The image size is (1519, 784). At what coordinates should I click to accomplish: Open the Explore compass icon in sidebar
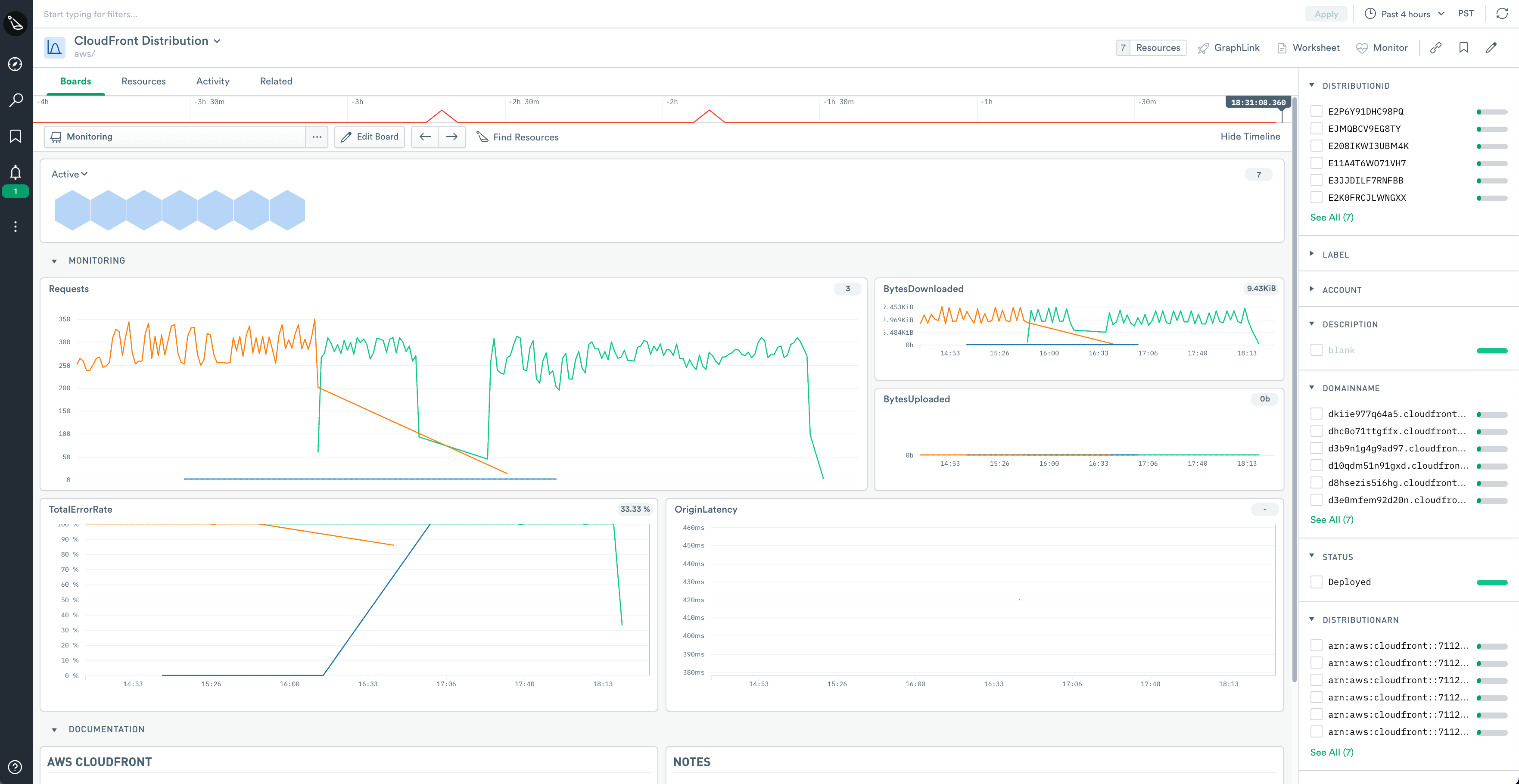[x=16, y=64]
